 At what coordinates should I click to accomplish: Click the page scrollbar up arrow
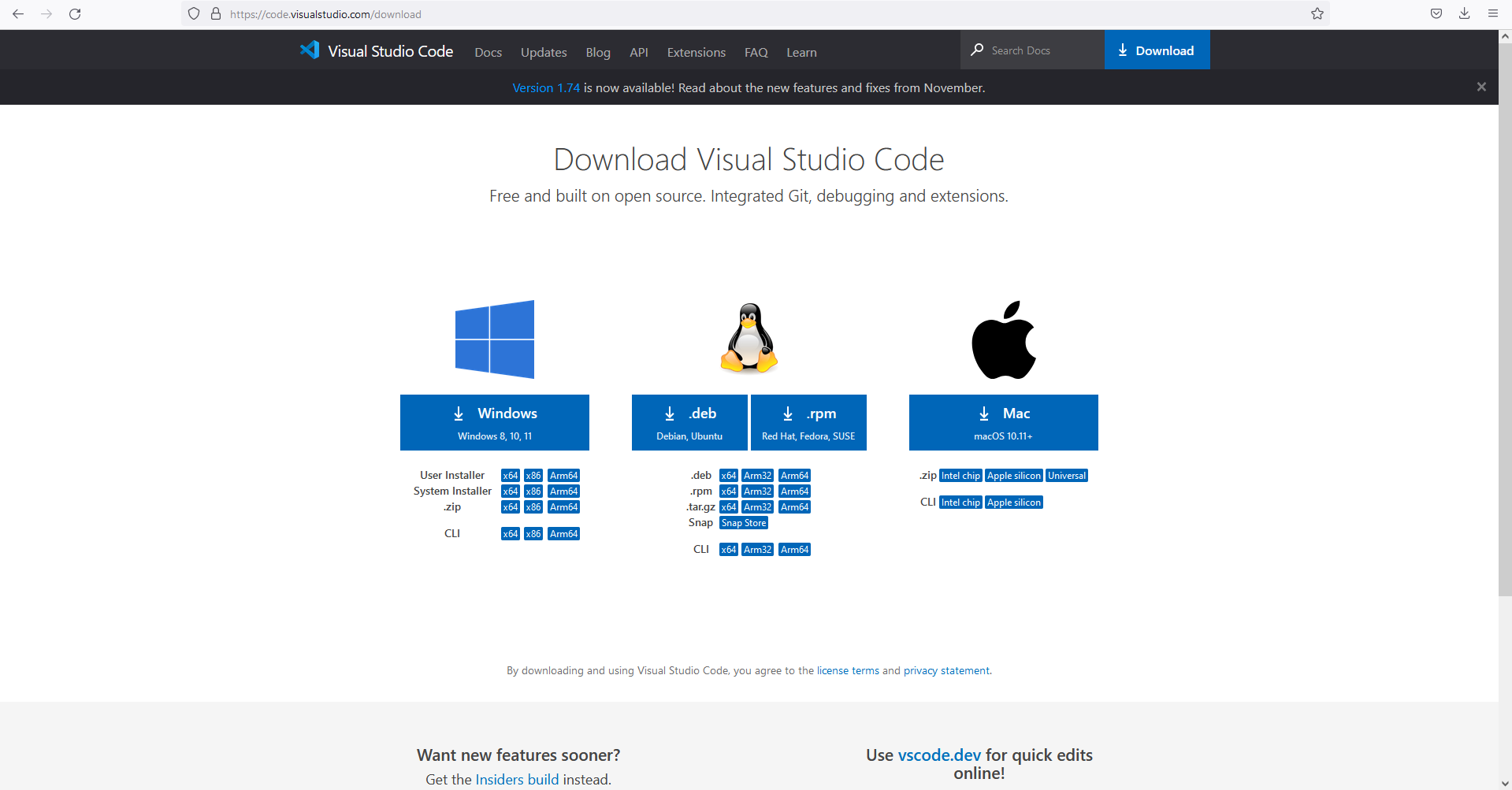click(x=1505, y=36)
